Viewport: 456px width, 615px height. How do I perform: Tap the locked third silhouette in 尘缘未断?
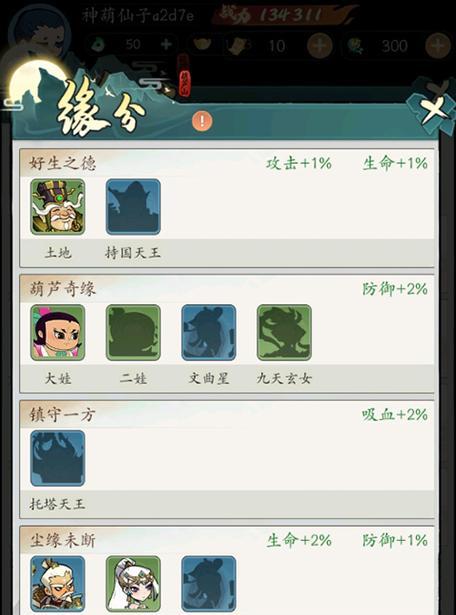click(209, 584)
